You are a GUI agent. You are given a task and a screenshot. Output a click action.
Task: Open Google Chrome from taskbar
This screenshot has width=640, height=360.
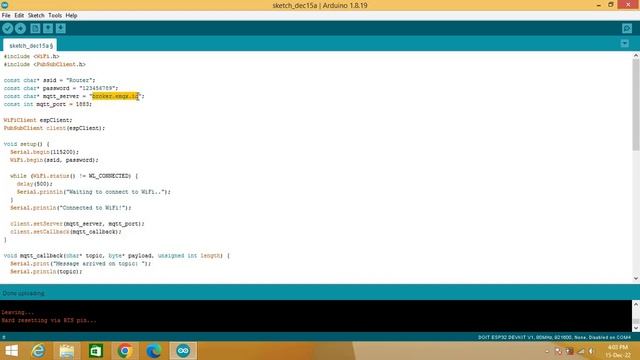tap(125, 351)
